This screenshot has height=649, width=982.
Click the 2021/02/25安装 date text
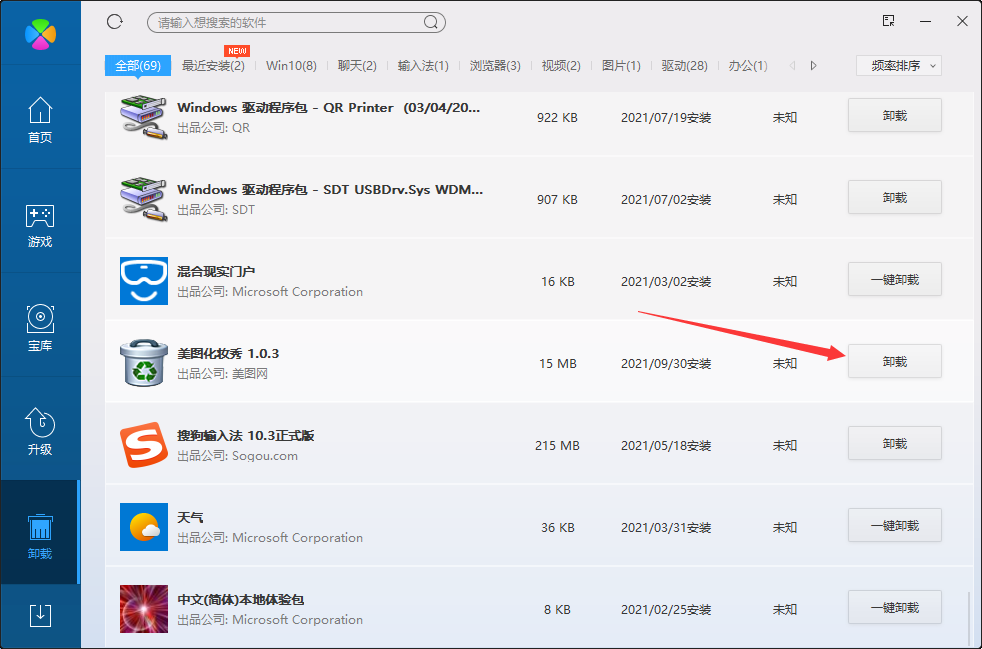(x=666, y=610)
